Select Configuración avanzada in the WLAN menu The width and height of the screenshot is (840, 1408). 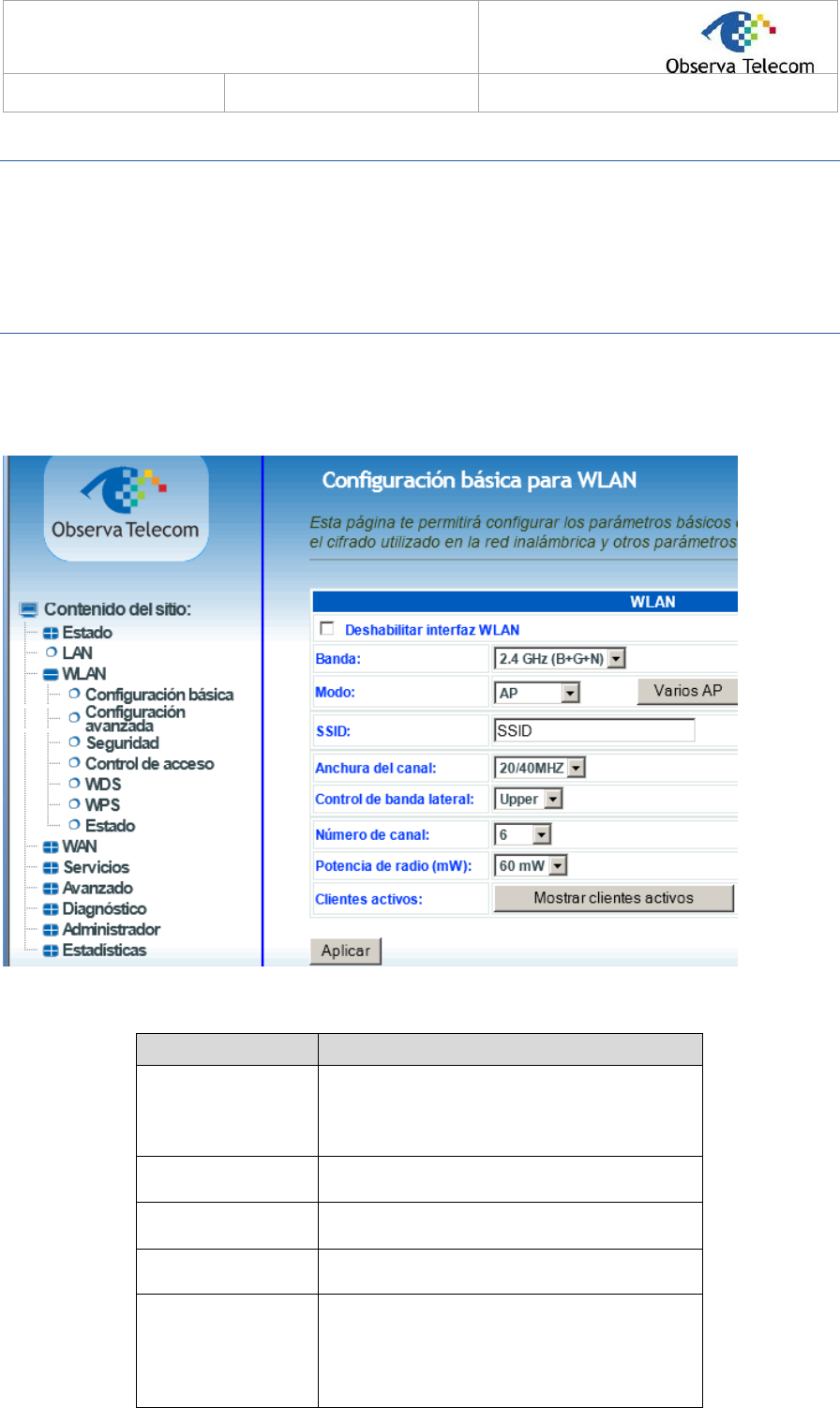135,718
